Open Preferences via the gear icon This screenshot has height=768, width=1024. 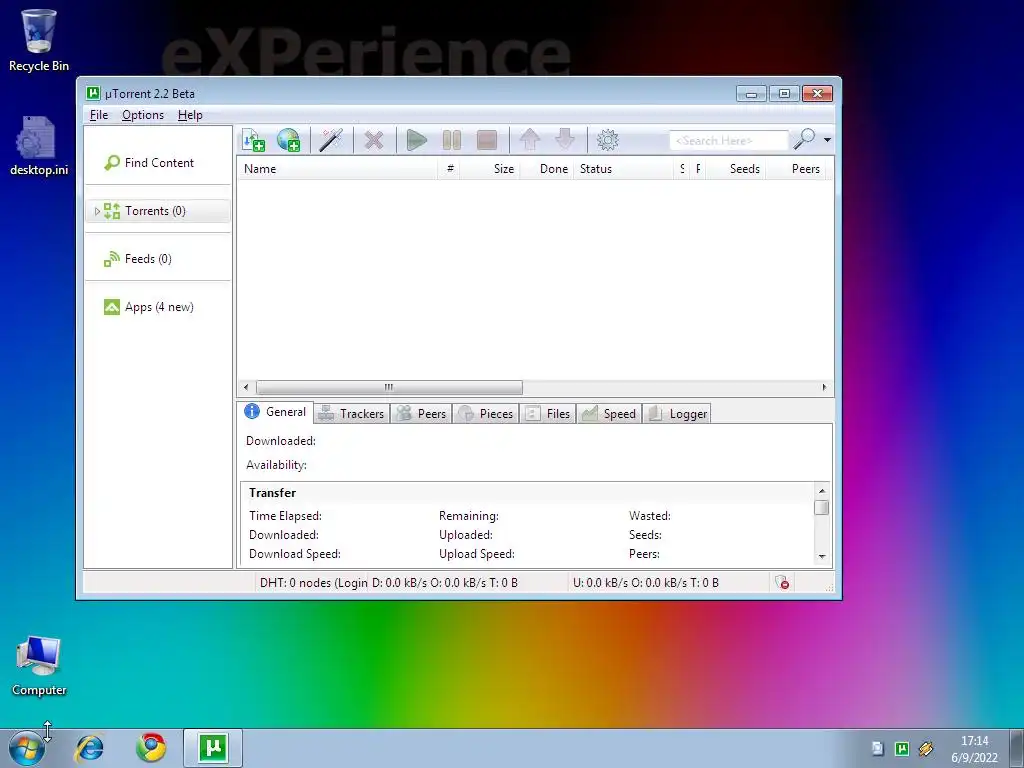coord(607,140)
